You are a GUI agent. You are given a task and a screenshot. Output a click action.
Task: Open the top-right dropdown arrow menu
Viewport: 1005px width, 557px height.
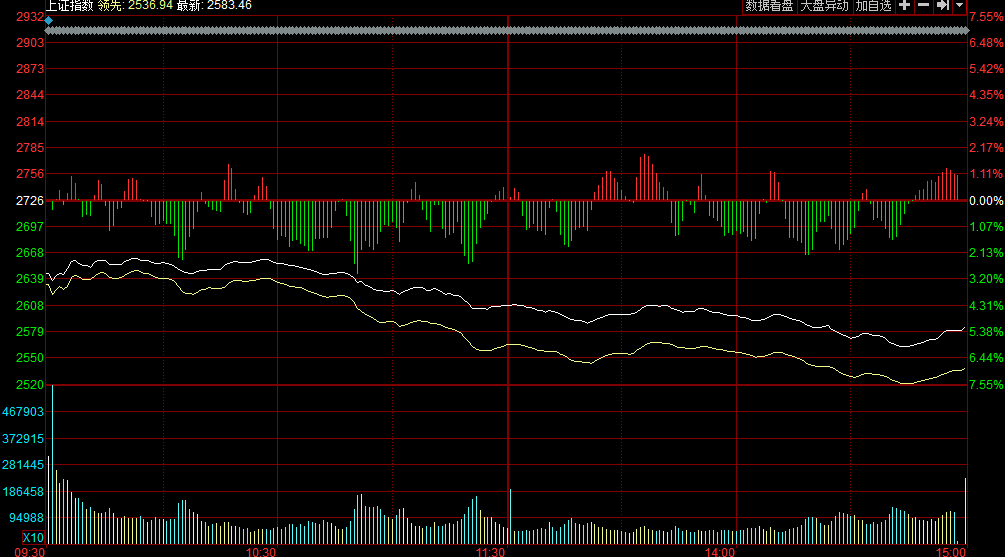[959, 5]
